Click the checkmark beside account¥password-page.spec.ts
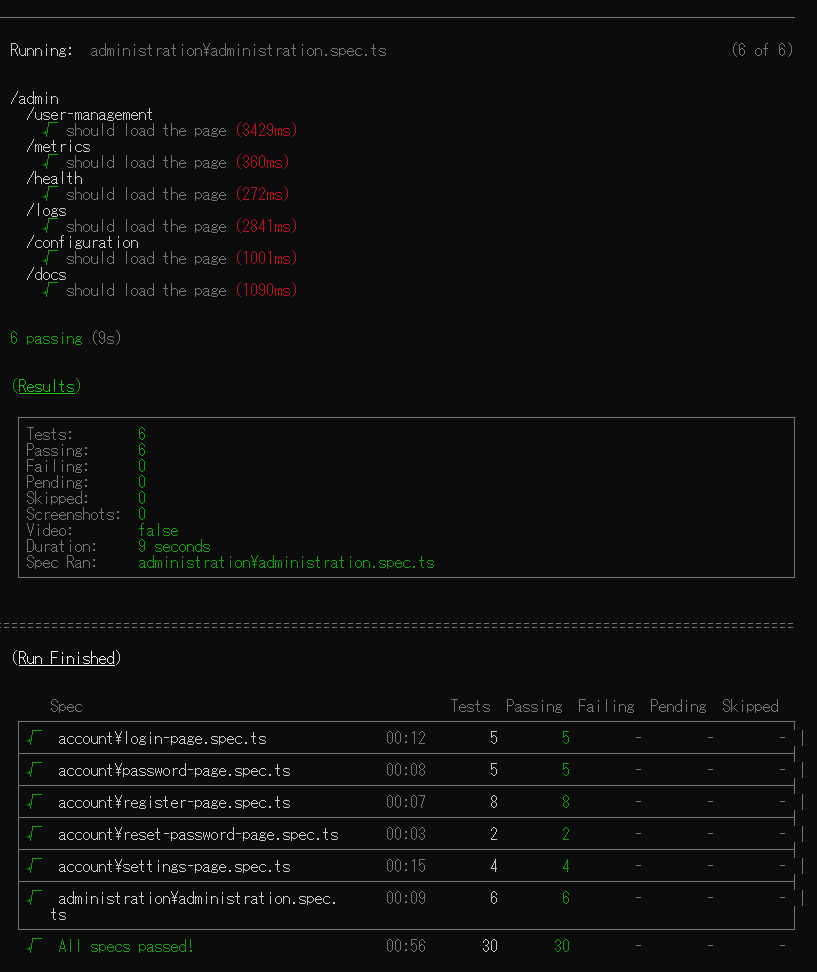The width and height of the screenshot is (817, 972). (x=35, y=770)
